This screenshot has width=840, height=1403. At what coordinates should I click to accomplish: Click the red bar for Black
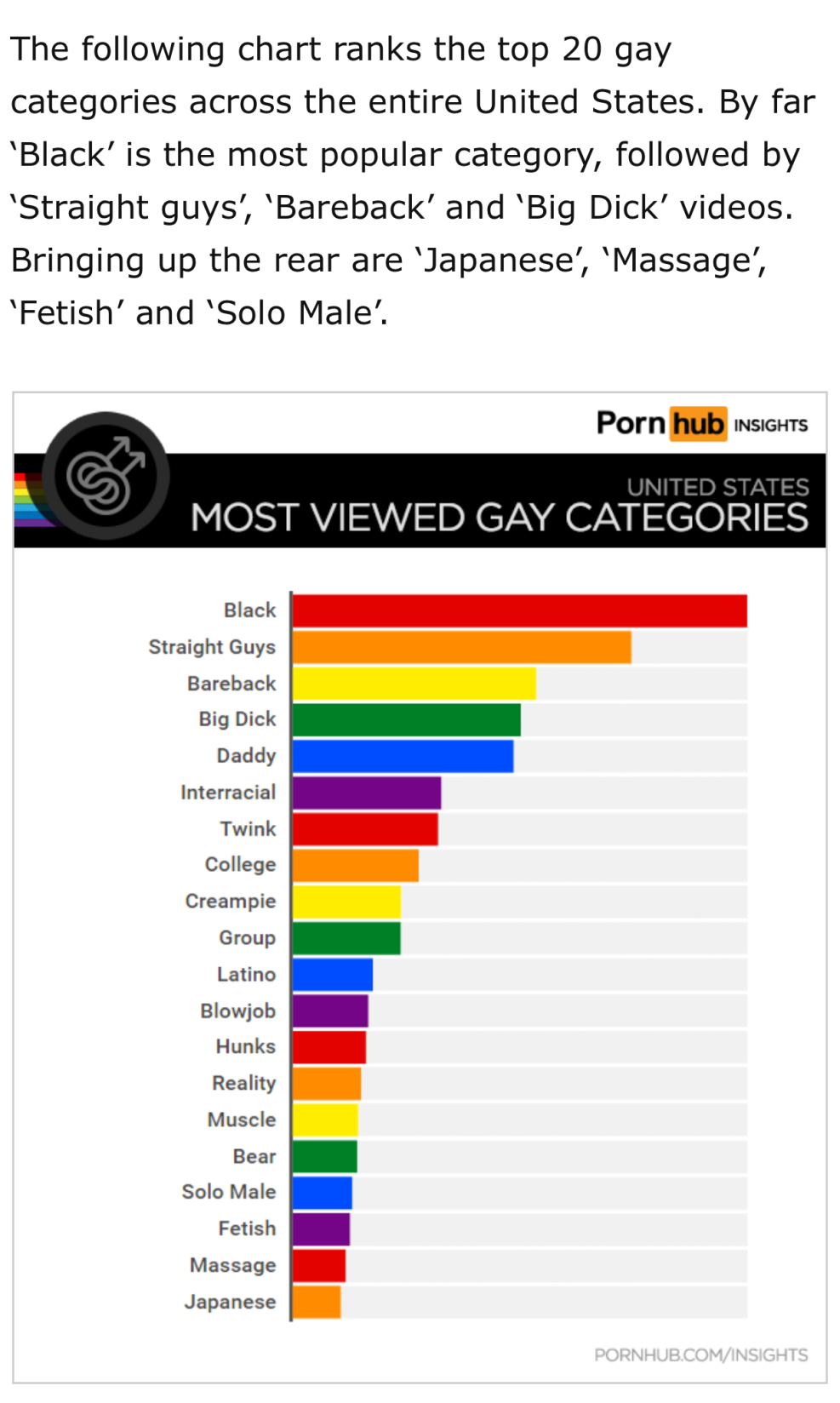pos(519,611)
